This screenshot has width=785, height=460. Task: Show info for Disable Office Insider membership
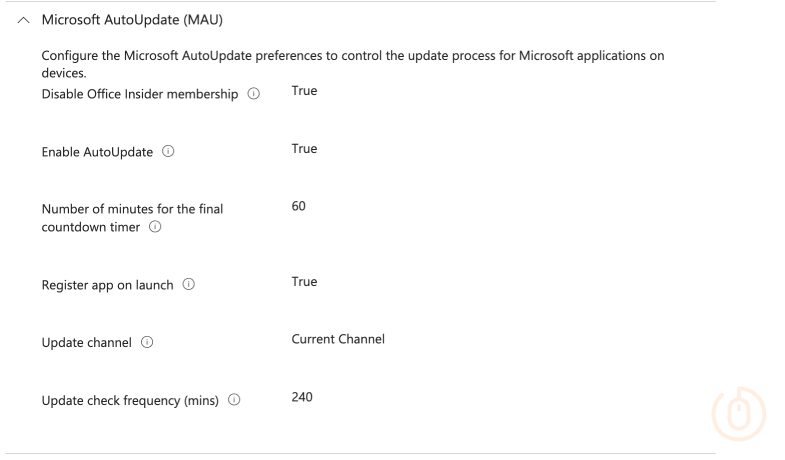click(254, 95)
